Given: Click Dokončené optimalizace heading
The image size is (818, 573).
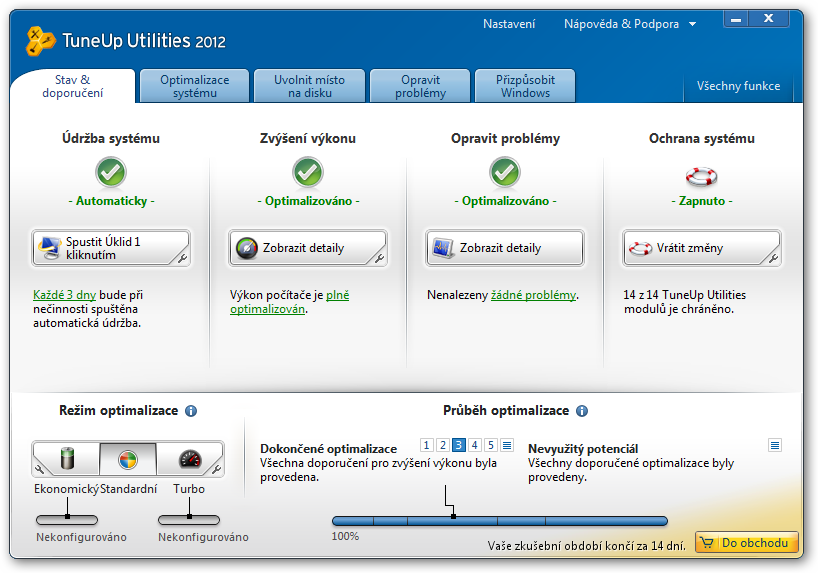Looking at the screenshot, I should click(328, 449).
